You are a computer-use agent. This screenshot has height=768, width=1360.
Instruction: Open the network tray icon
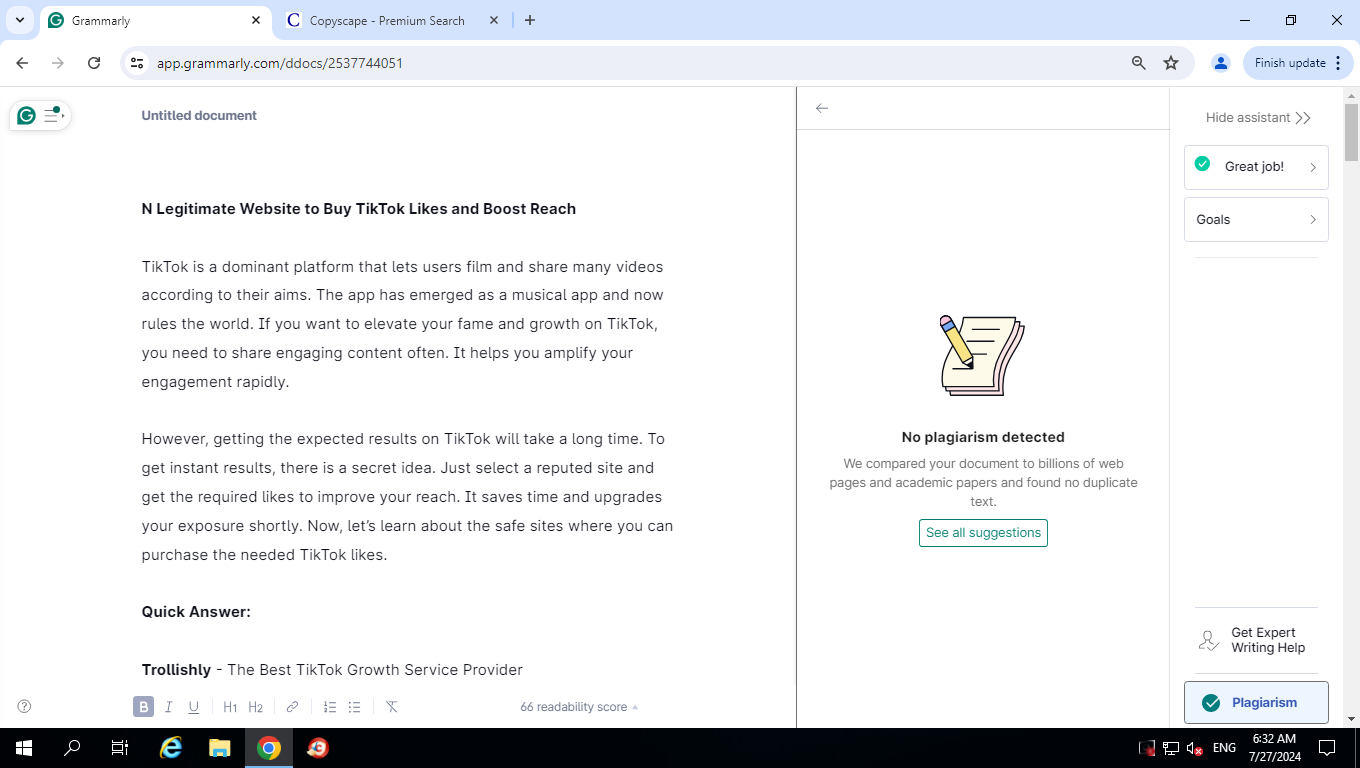(1171, 748)
